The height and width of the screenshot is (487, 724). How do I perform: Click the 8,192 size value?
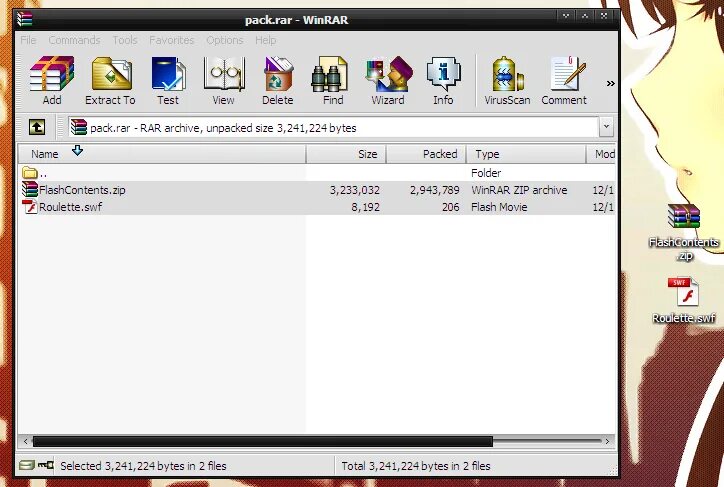[x=365, y=207]
